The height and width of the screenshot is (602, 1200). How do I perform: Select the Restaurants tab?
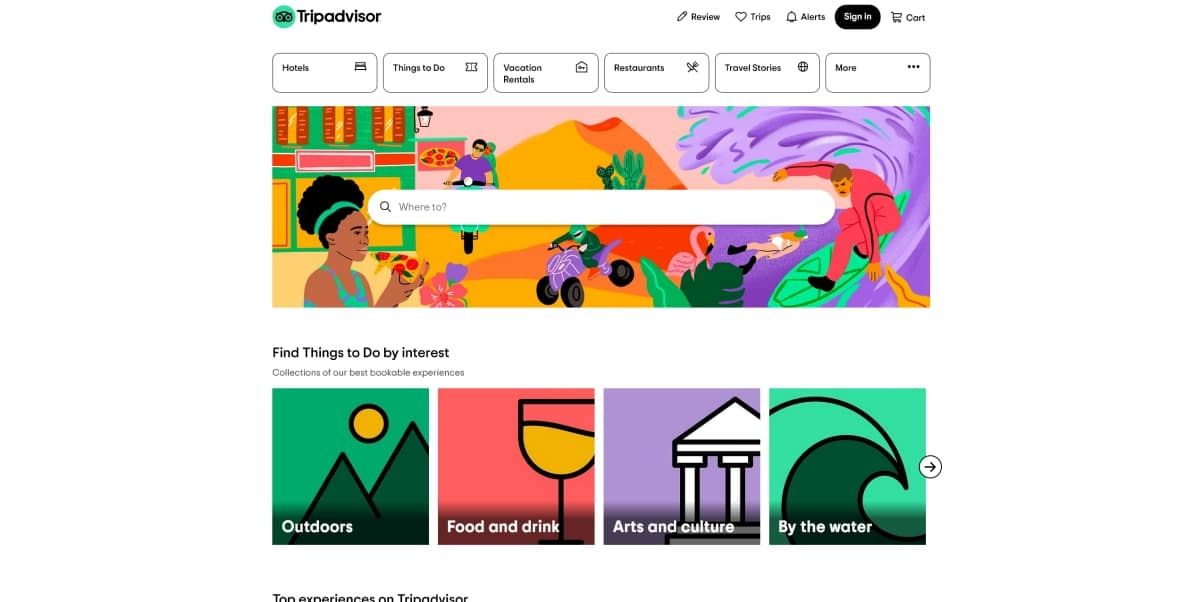656,73
